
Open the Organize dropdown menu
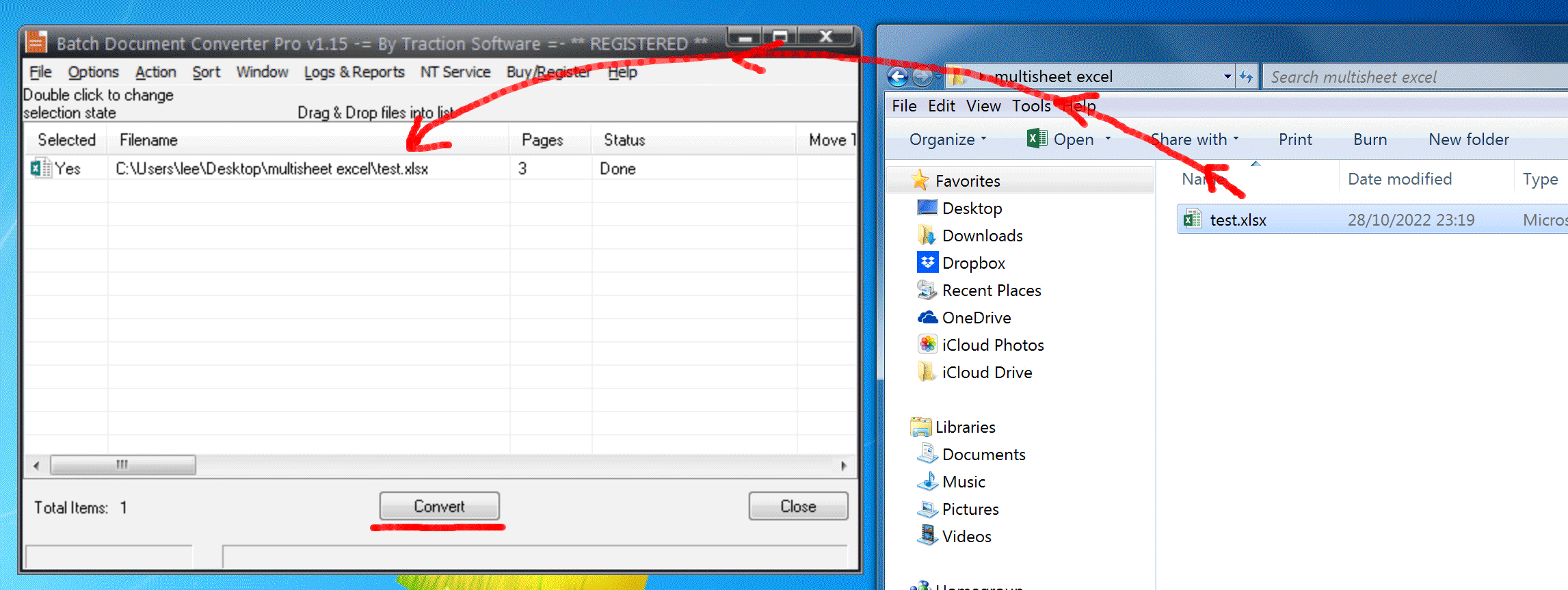point(948,139)
